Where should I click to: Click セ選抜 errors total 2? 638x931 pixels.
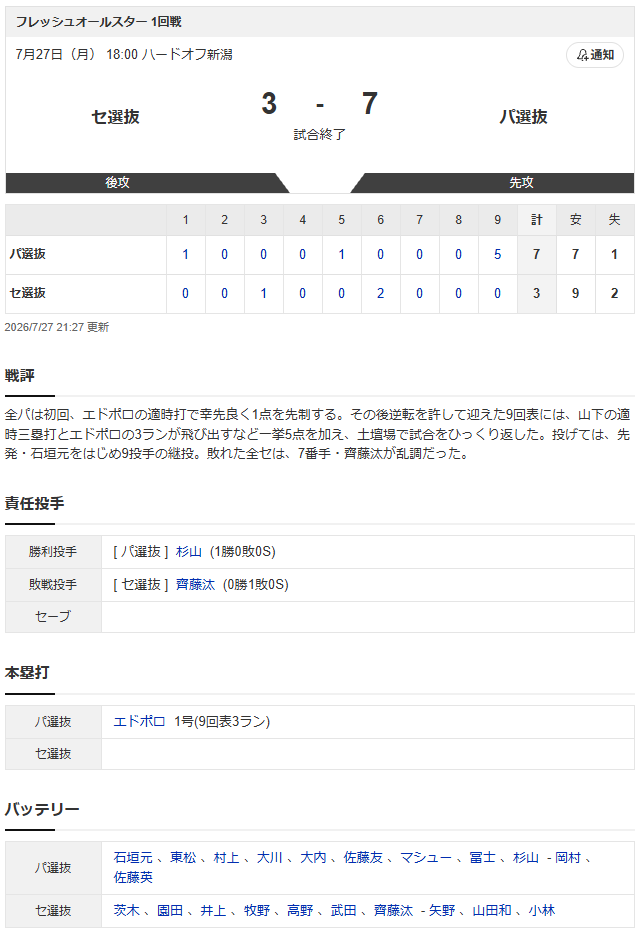(x=614, y=293)
